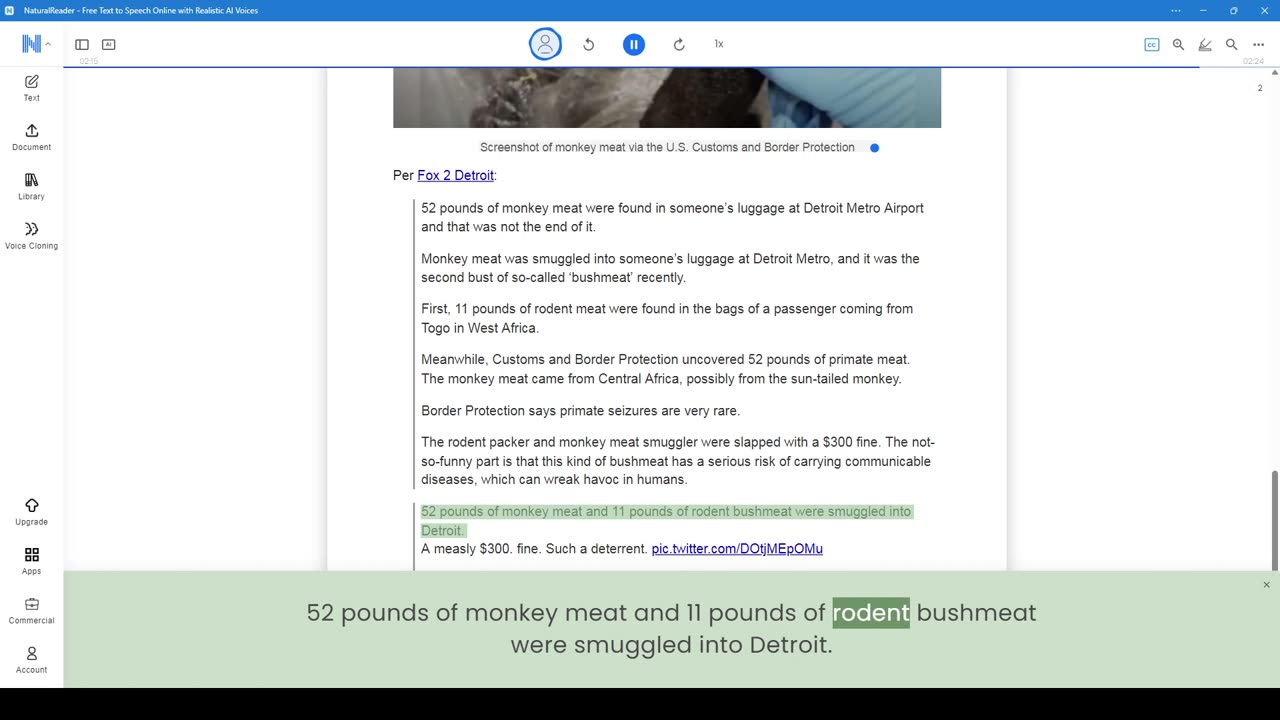The image size is (1280, 720).
Task: Click the page number 2 indicator
Action: point(1260,88)
